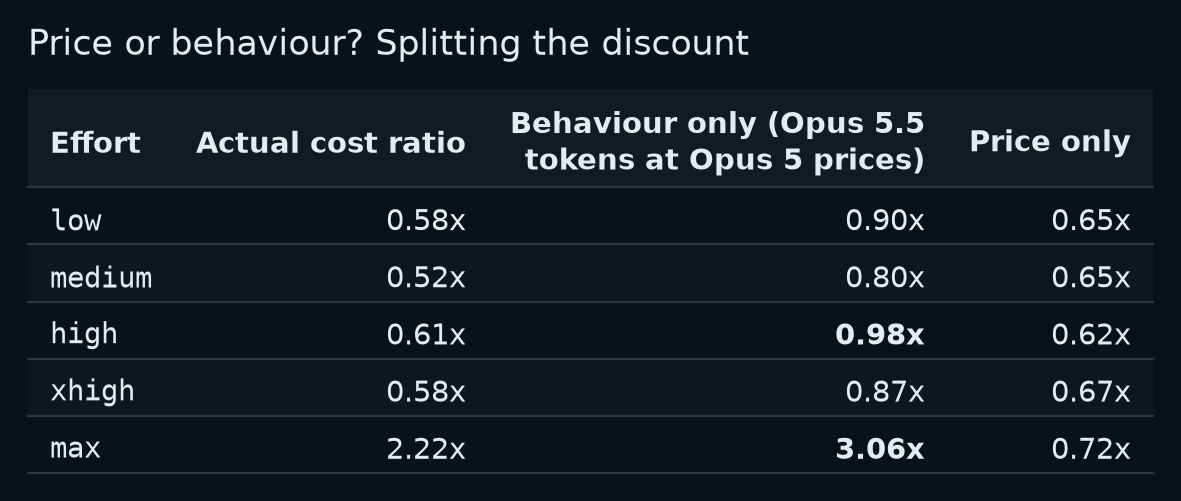1181x501 pixels.
Task: Click the bold 0.98x behaviour value
Action: (880, 335)
